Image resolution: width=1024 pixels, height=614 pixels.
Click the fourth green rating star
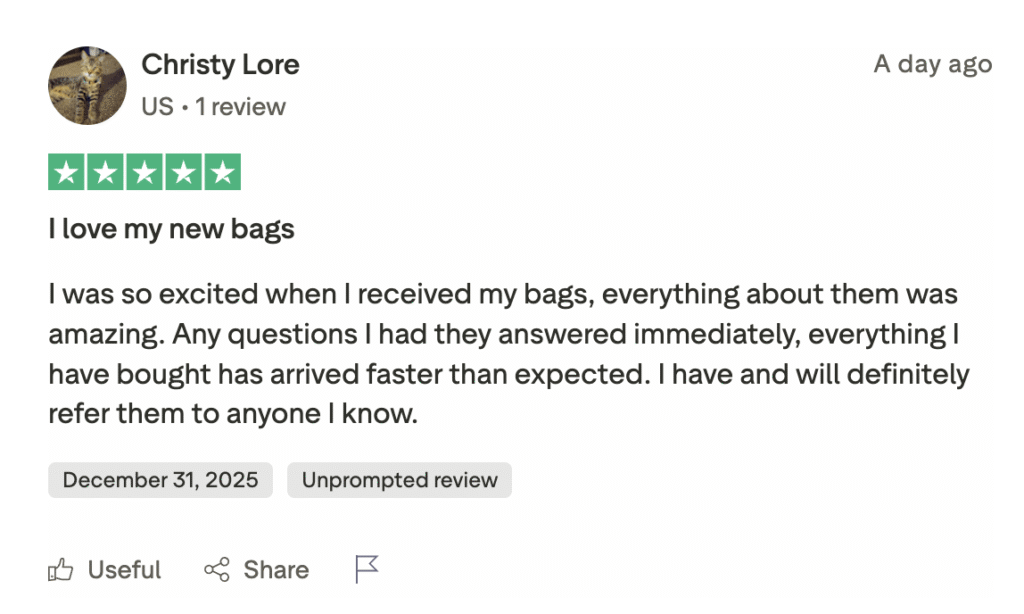pyautogui.click(x=183, y=173)
